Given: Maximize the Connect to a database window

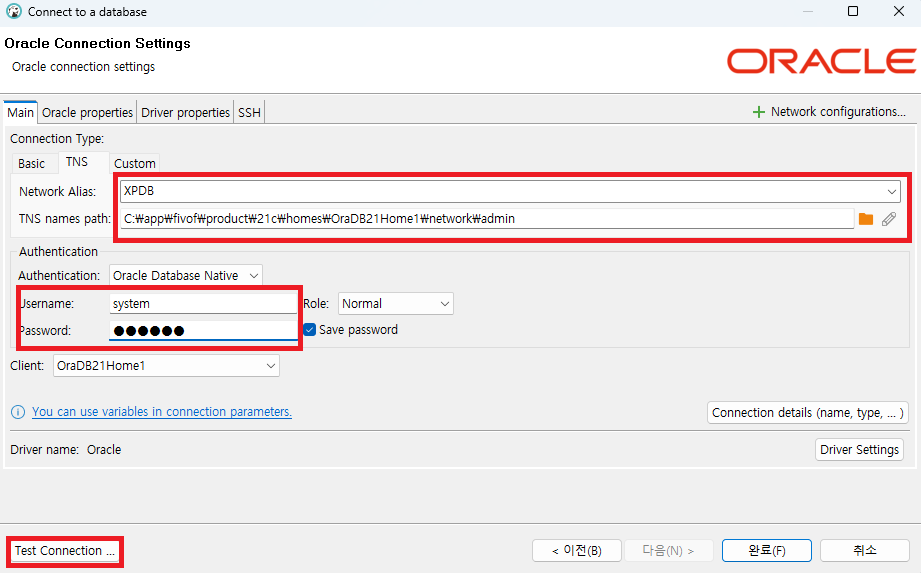Looking at the screenshot, I should (x=853, y=11).
